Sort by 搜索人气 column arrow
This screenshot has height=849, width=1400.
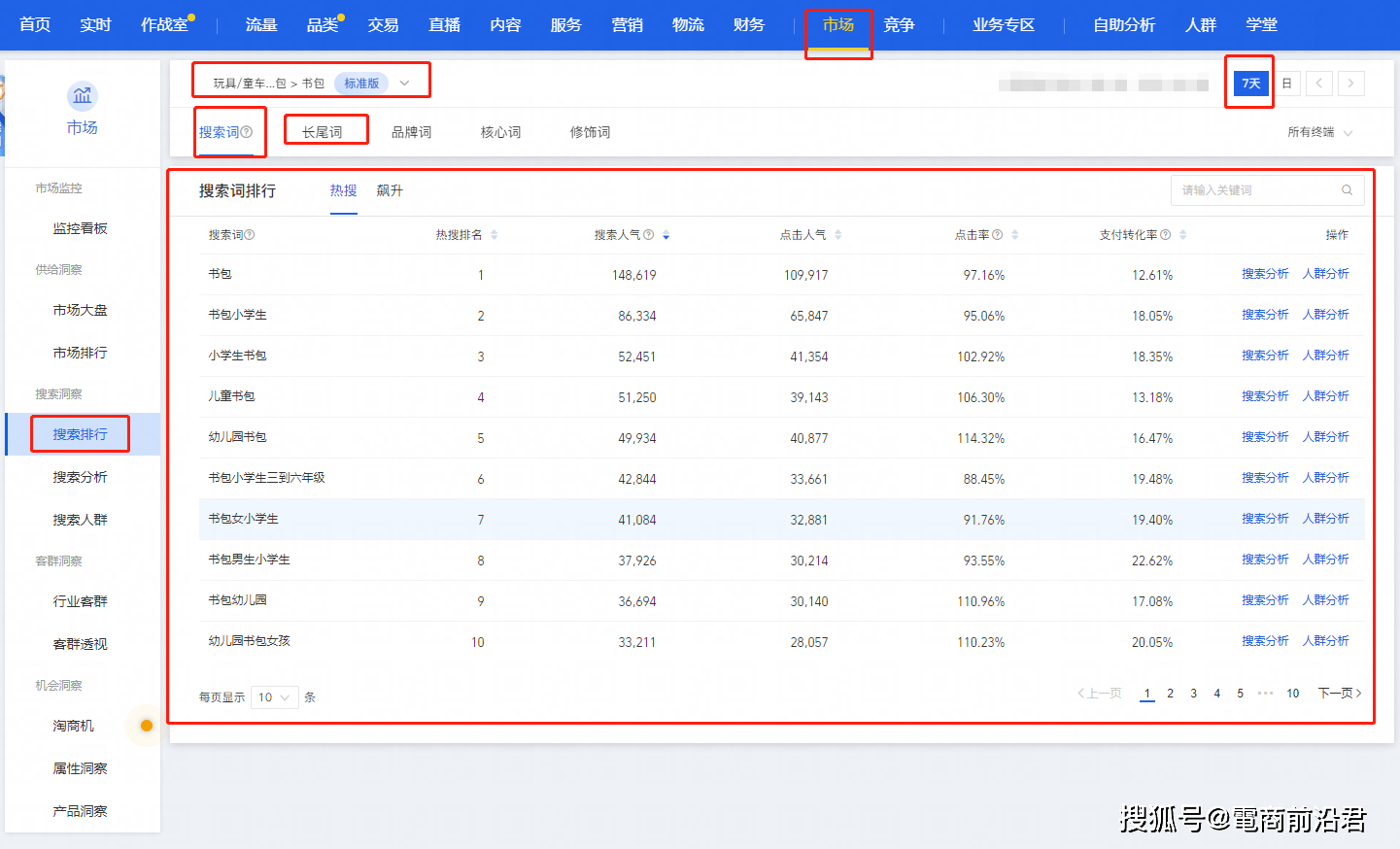(666, 235)
